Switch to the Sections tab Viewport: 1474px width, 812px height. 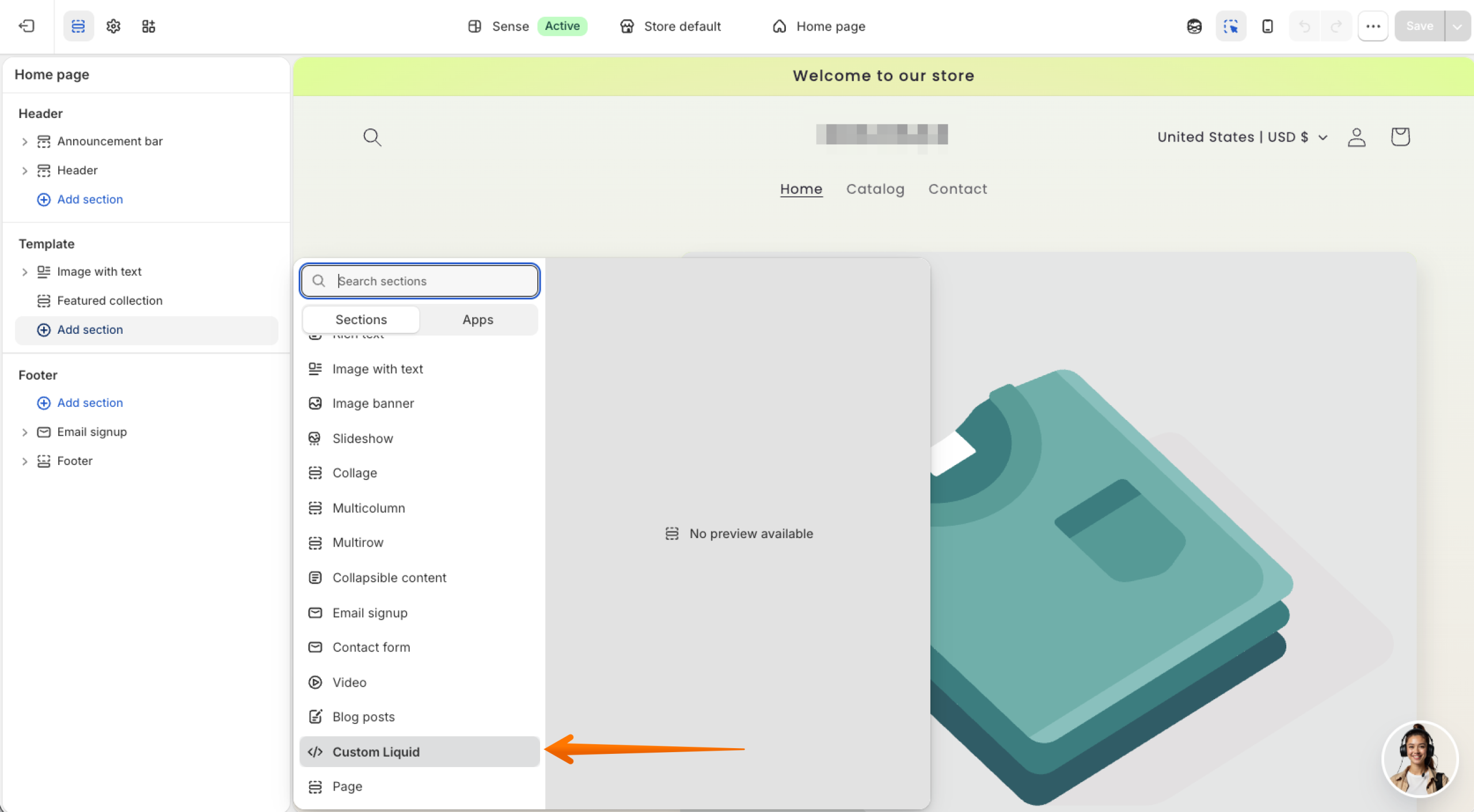pyautogui.click(x=361, y=319)
